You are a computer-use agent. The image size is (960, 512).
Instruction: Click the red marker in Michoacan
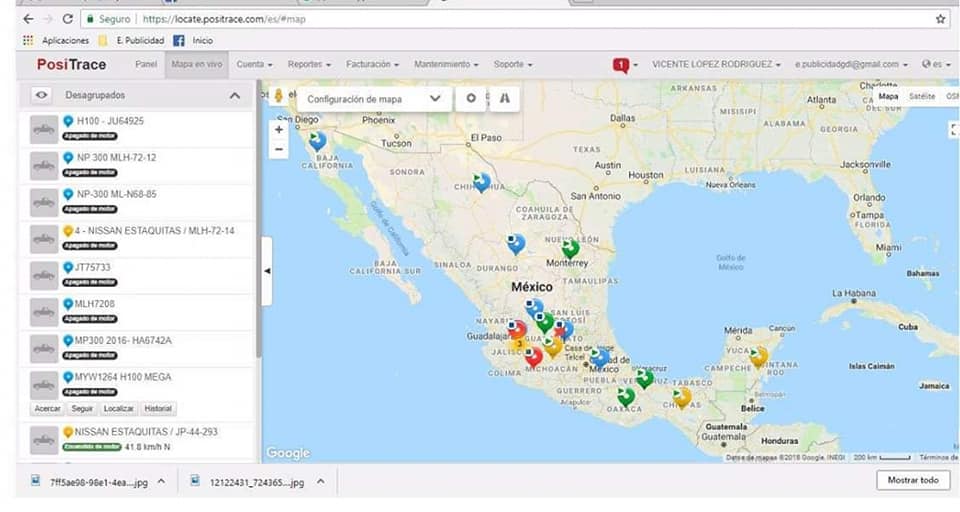[x=533, y=357]
